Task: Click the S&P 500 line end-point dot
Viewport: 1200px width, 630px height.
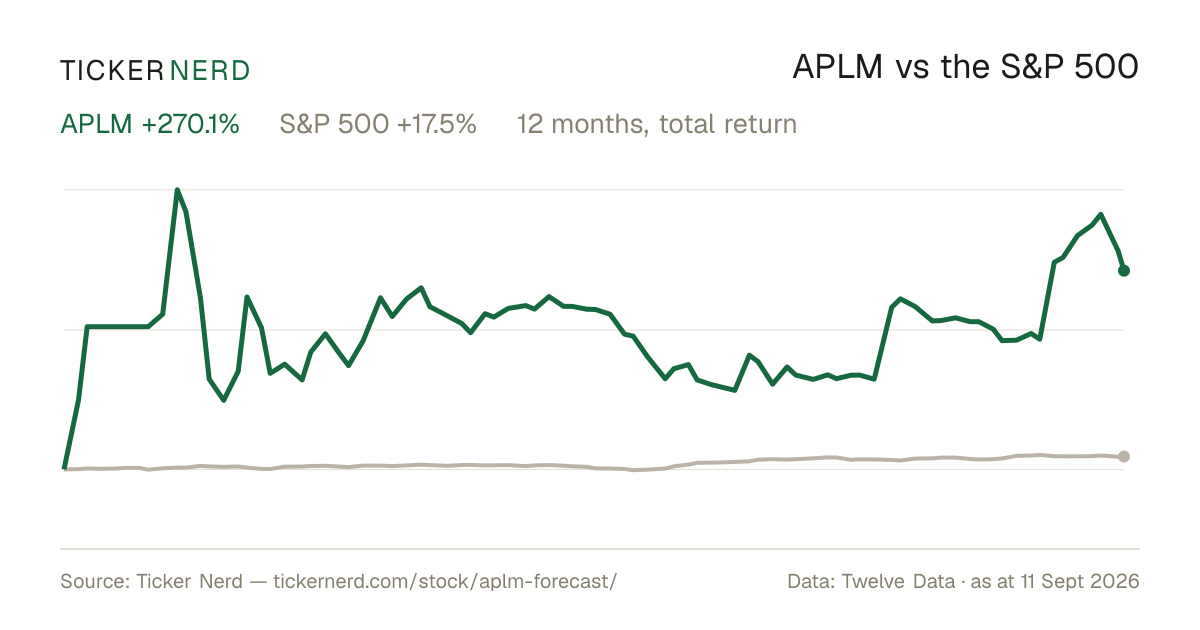Action: [1124, 457]
